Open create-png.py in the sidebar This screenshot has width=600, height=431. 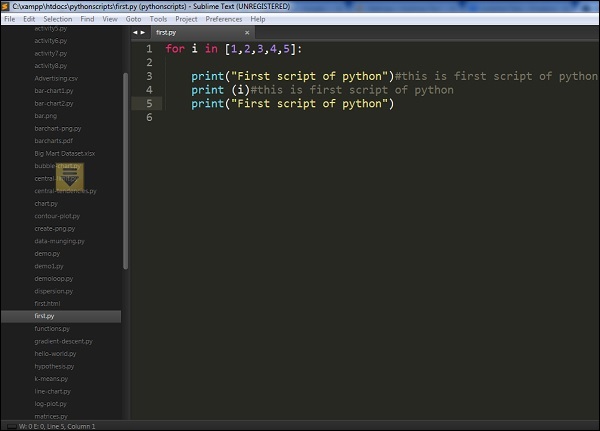(55, 229)
